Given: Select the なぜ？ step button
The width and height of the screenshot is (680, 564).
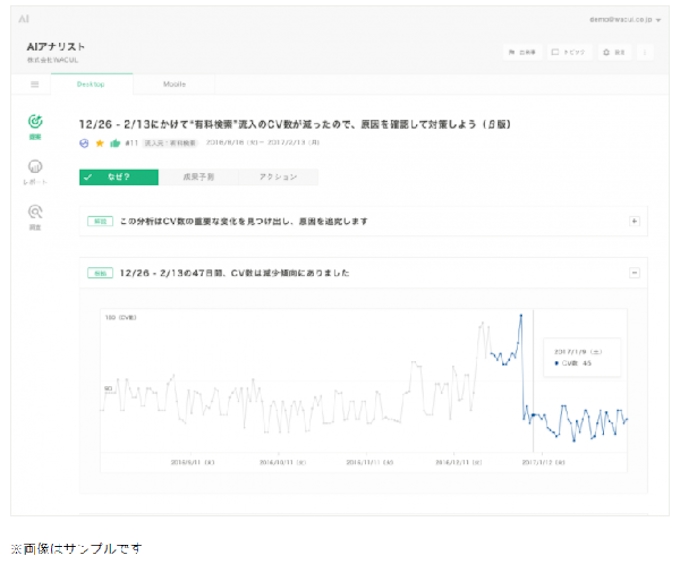Looking at the screenshot, I should [x=119, y=177].
